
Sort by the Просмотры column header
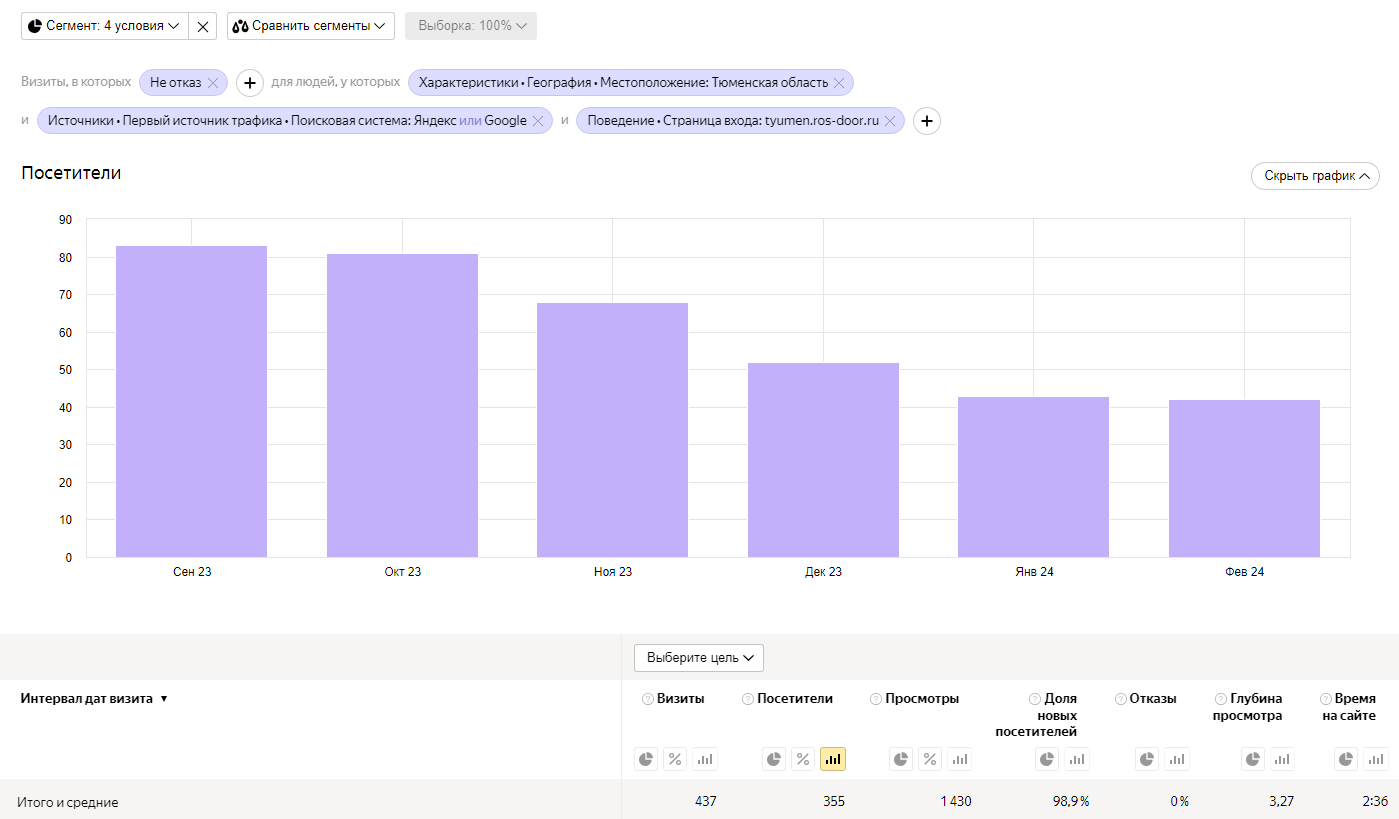click(x=921, y=699)
